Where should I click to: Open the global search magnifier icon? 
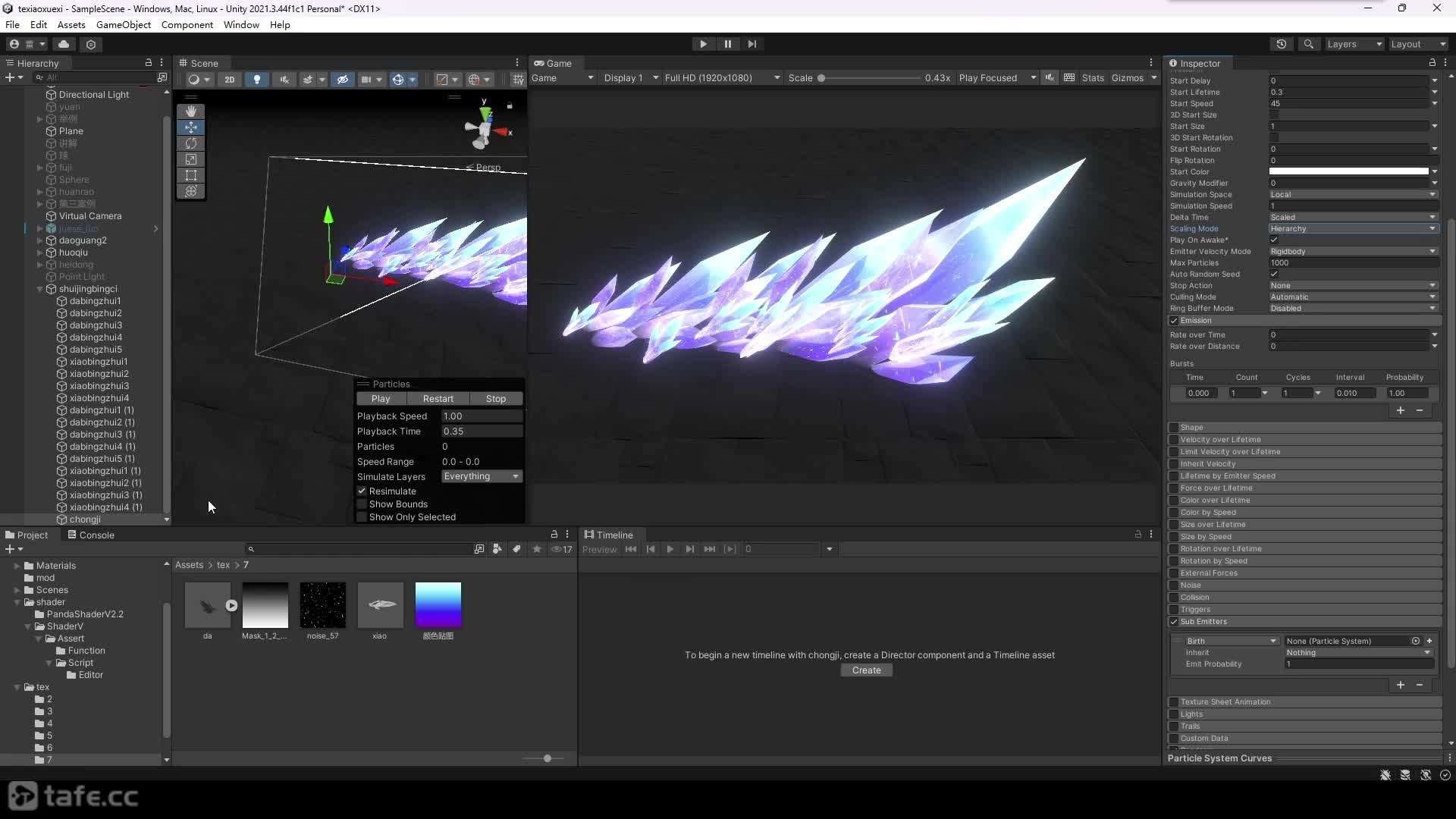[1308, 44]
